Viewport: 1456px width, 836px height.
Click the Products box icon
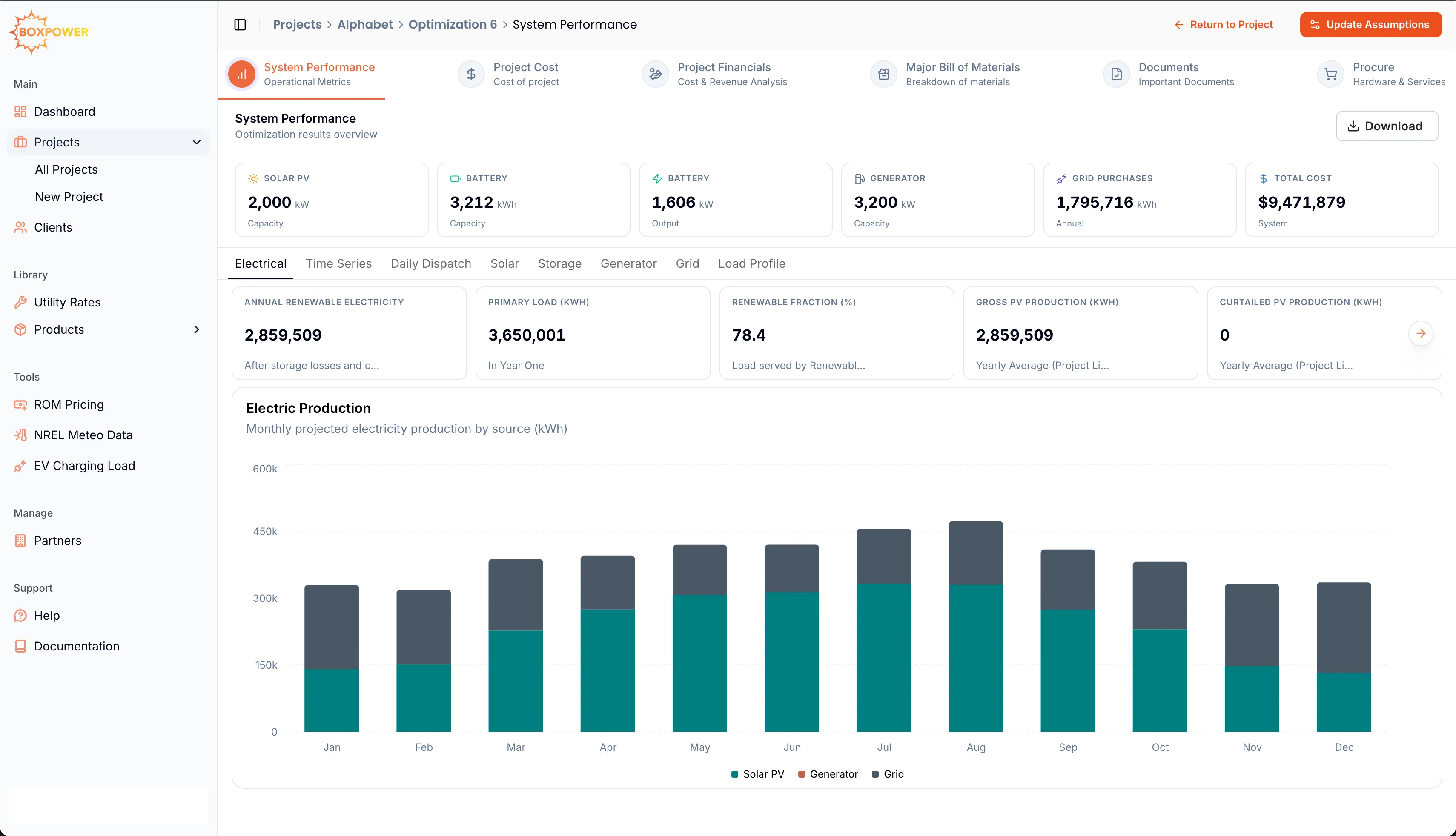(x=20, y=329)
